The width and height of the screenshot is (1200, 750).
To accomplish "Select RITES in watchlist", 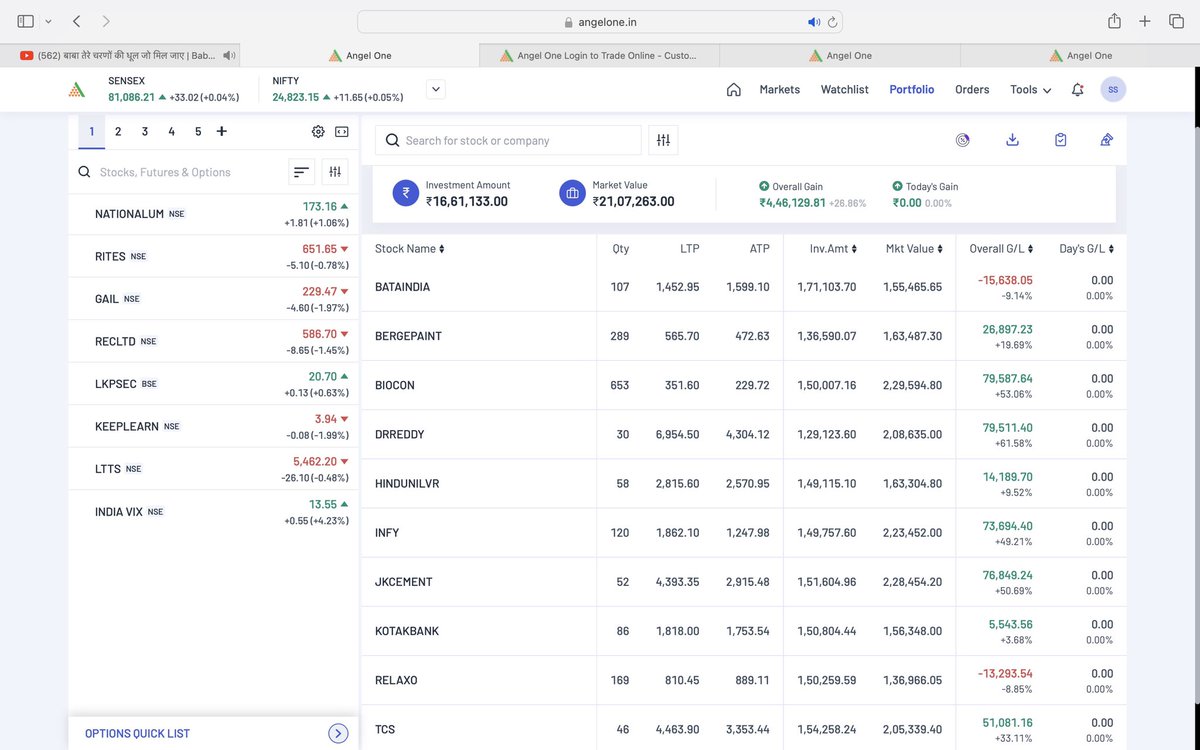I will click(214, 256).
